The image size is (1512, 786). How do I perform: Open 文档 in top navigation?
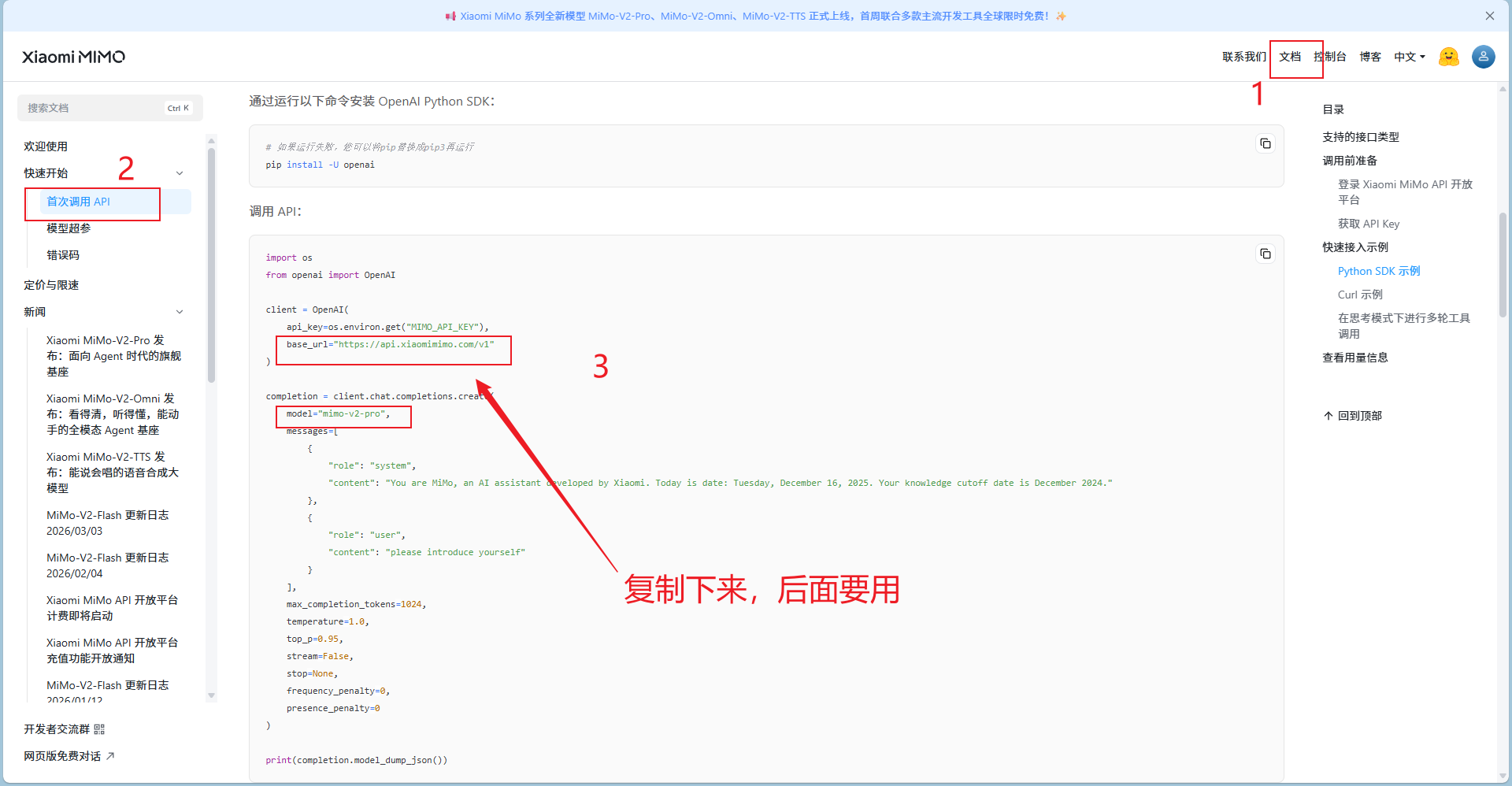point(1290,57)
